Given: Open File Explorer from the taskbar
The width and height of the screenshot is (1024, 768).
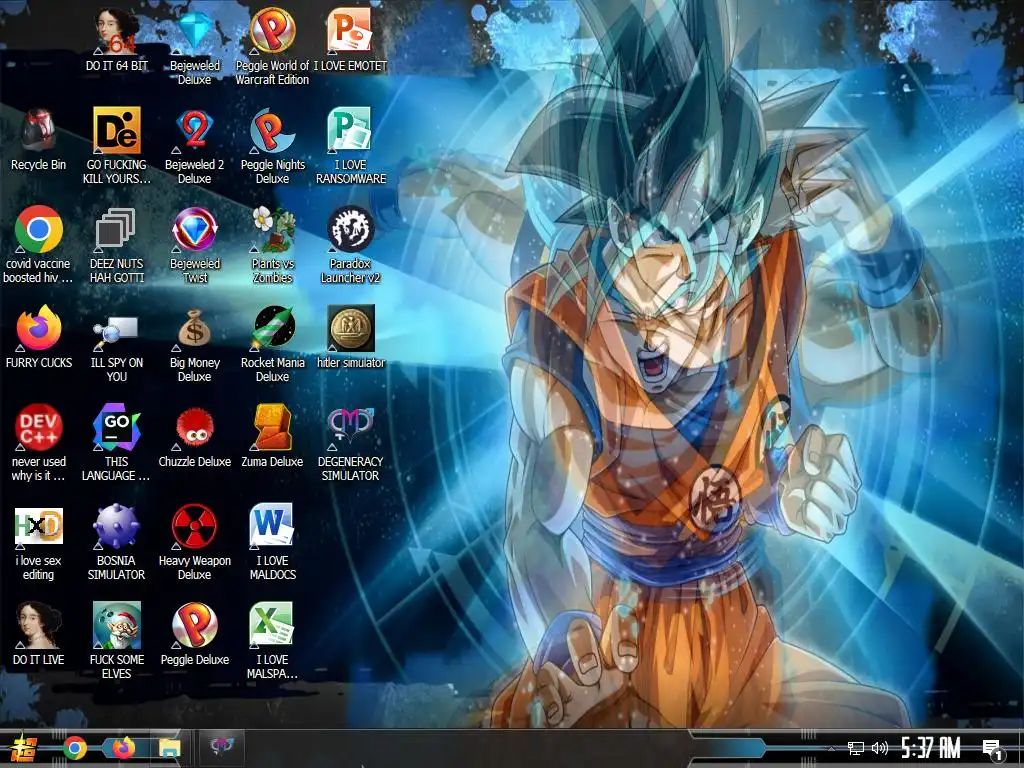Looking at the screenshot, I should (169, 748).
